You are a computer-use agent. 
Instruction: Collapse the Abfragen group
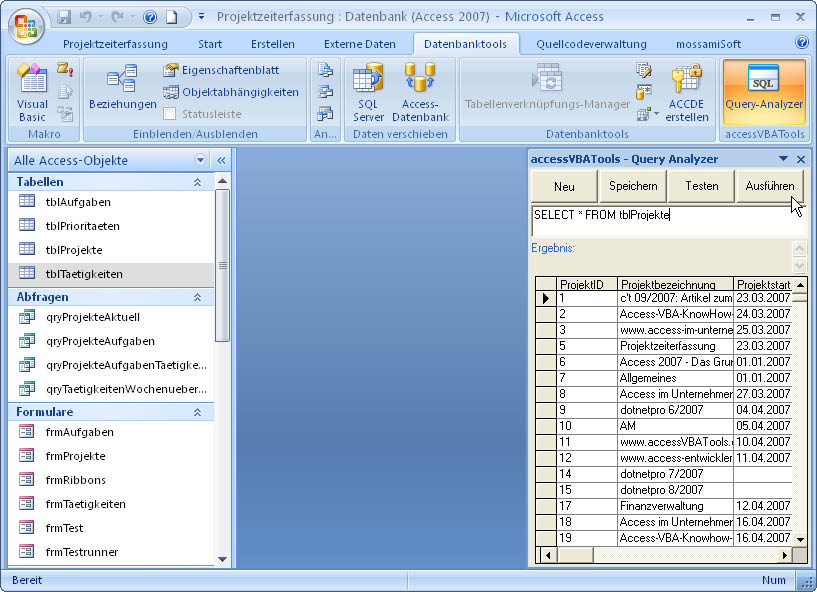pos(197,297)
